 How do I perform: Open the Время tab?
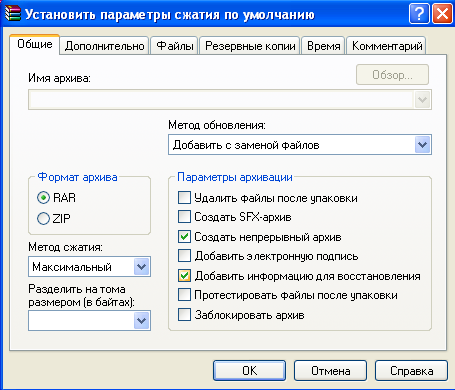pyautogui.click(x=323, y=46)
